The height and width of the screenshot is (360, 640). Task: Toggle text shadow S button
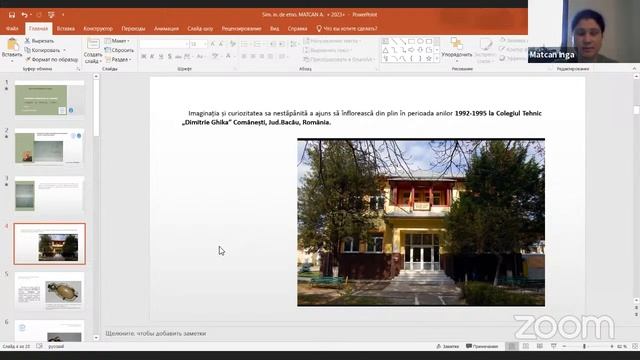169,56
